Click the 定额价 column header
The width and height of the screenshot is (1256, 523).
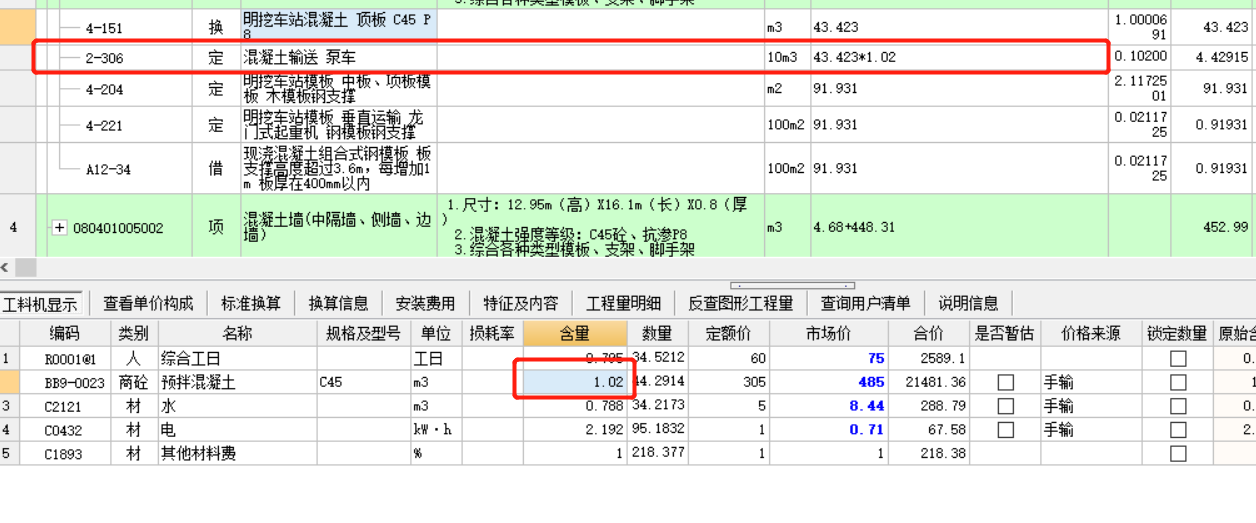click(728, 333)
